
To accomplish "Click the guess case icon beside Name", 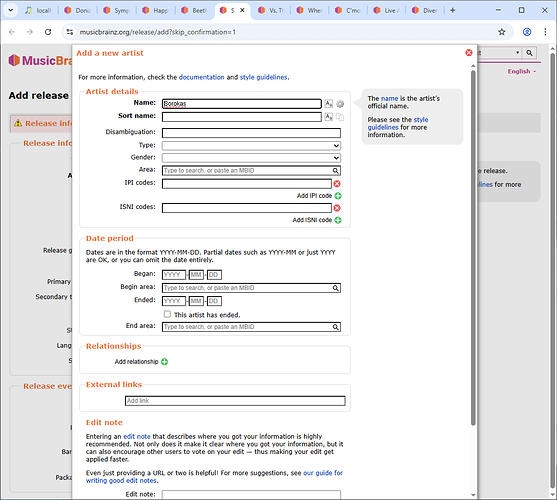I will point(329,104).
